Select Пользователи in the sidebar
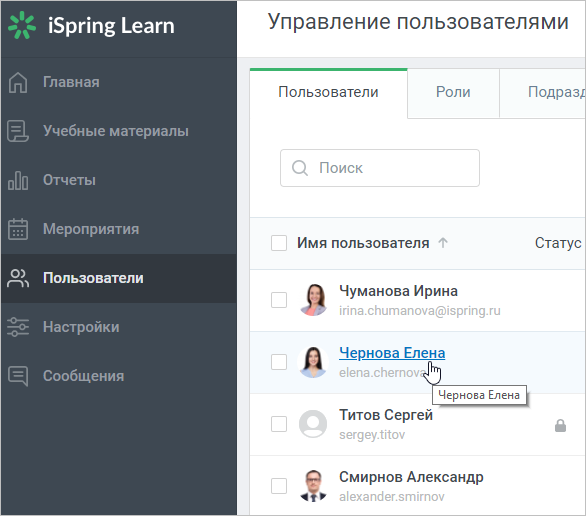586x516 pixels. coord(119,278)
